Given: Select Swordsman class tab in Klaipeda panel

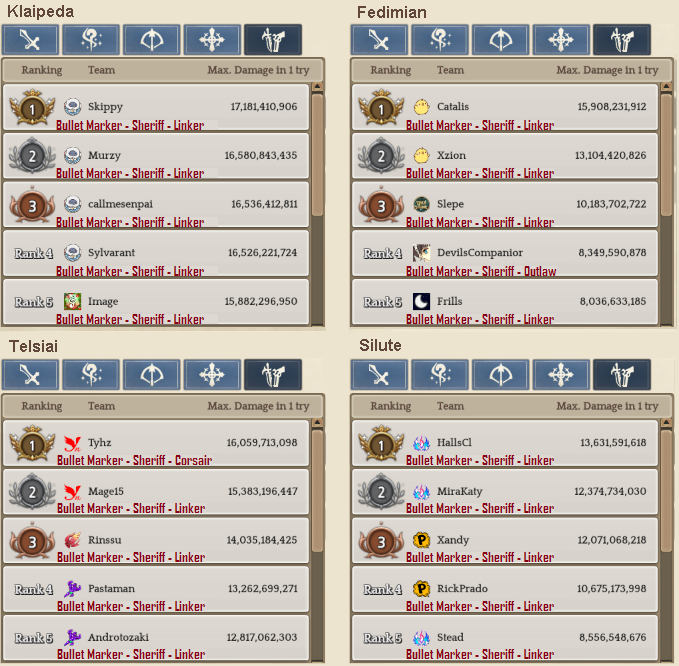Looking at the screenshot, I should 30,40.
